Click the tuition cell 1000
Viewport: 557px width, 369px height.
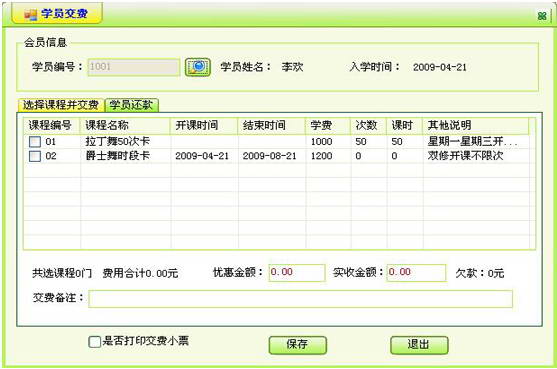tap(321, 142)
